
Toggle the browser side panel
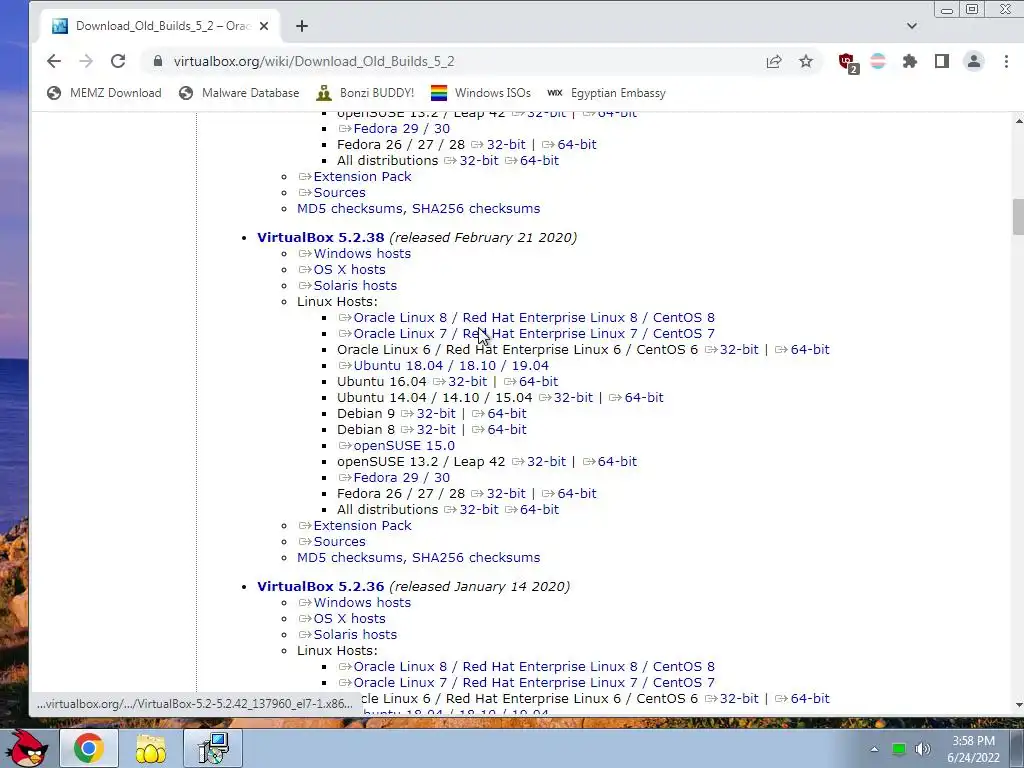coord(942,61)
